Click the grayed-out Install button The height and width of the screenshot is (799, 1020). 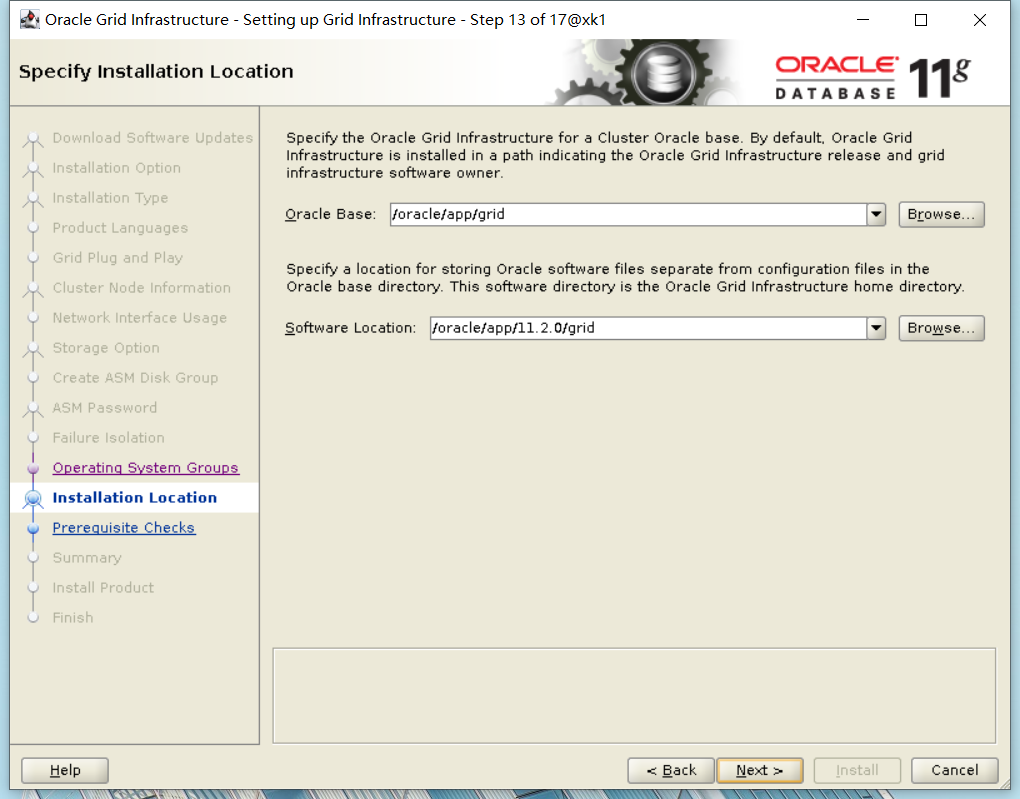857,770
